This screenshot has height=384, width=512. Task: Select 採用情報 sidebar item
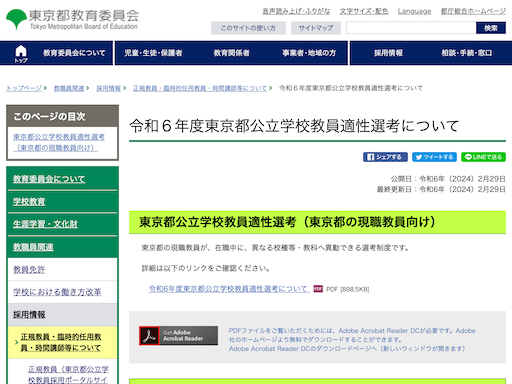coord(62,315)
